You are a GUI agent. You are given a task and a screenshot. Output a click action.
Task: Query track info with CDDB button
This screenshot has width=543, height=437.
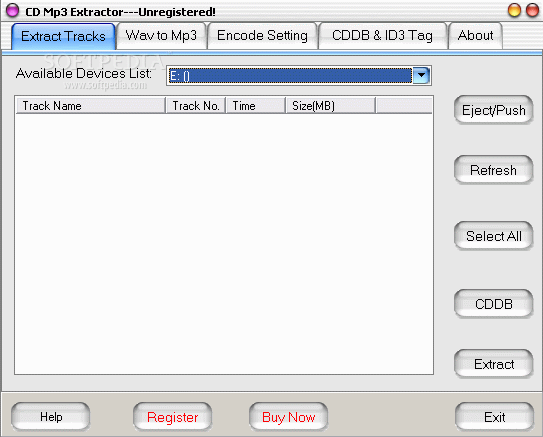pos(493,304)
